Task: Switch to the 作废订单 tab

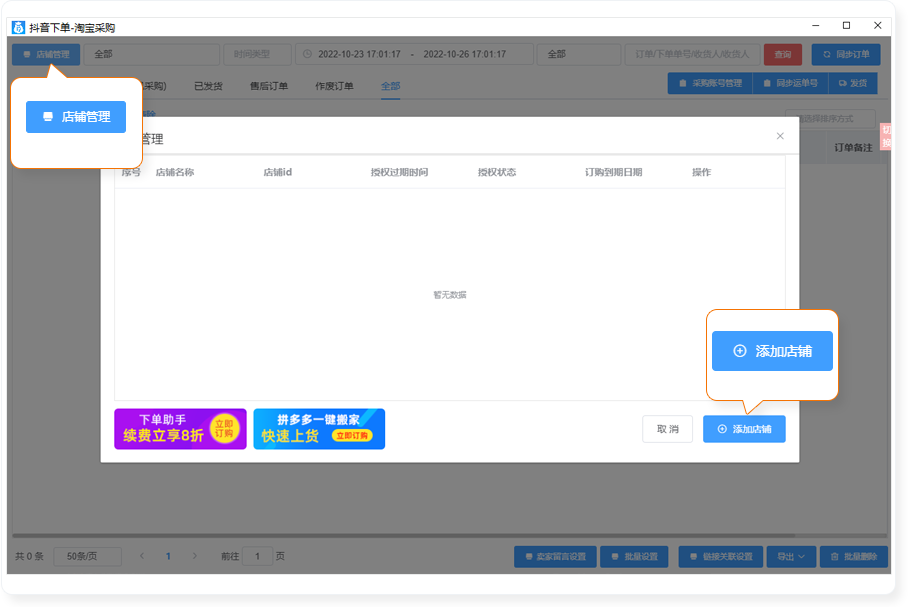Action: pyautogui.click(x=334, y=86)
